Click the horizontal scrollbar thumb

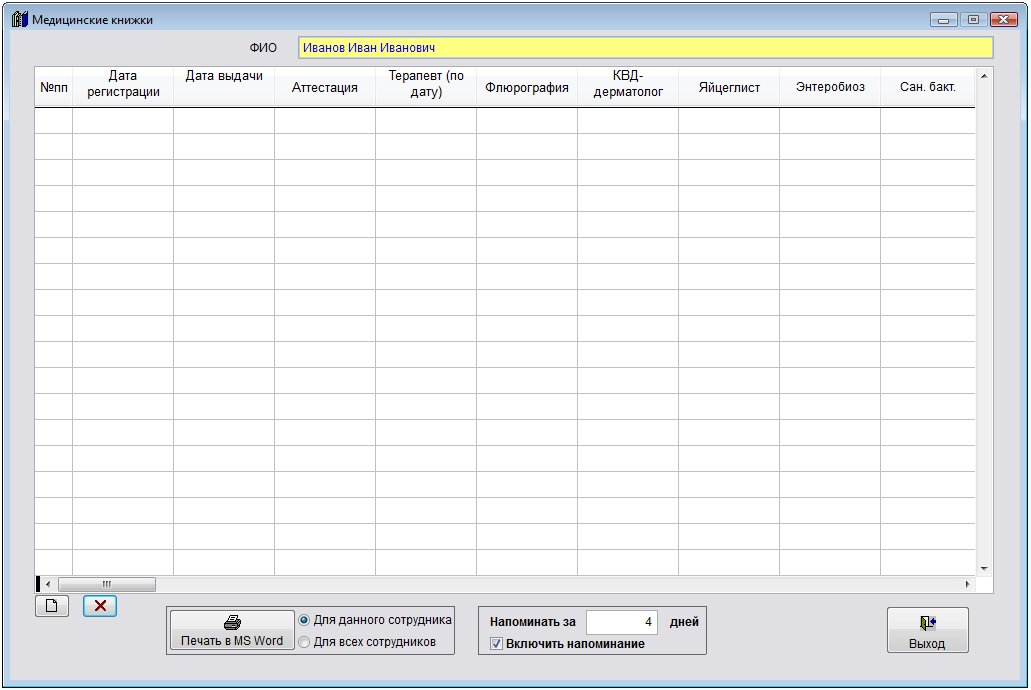[x=107, y=584]
